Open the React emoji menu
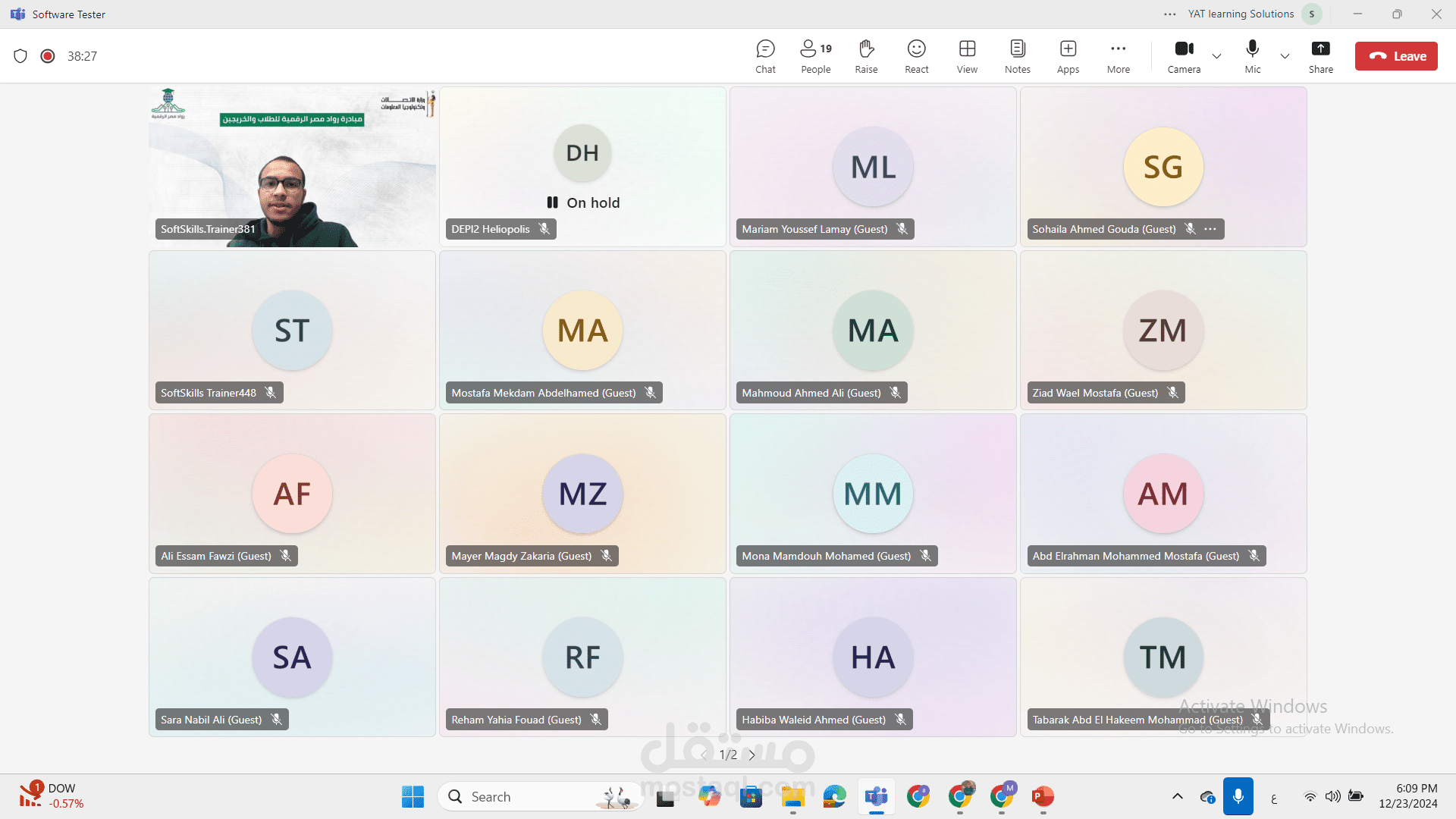Viewport: 1456px width, 819px height. point(916,56)
